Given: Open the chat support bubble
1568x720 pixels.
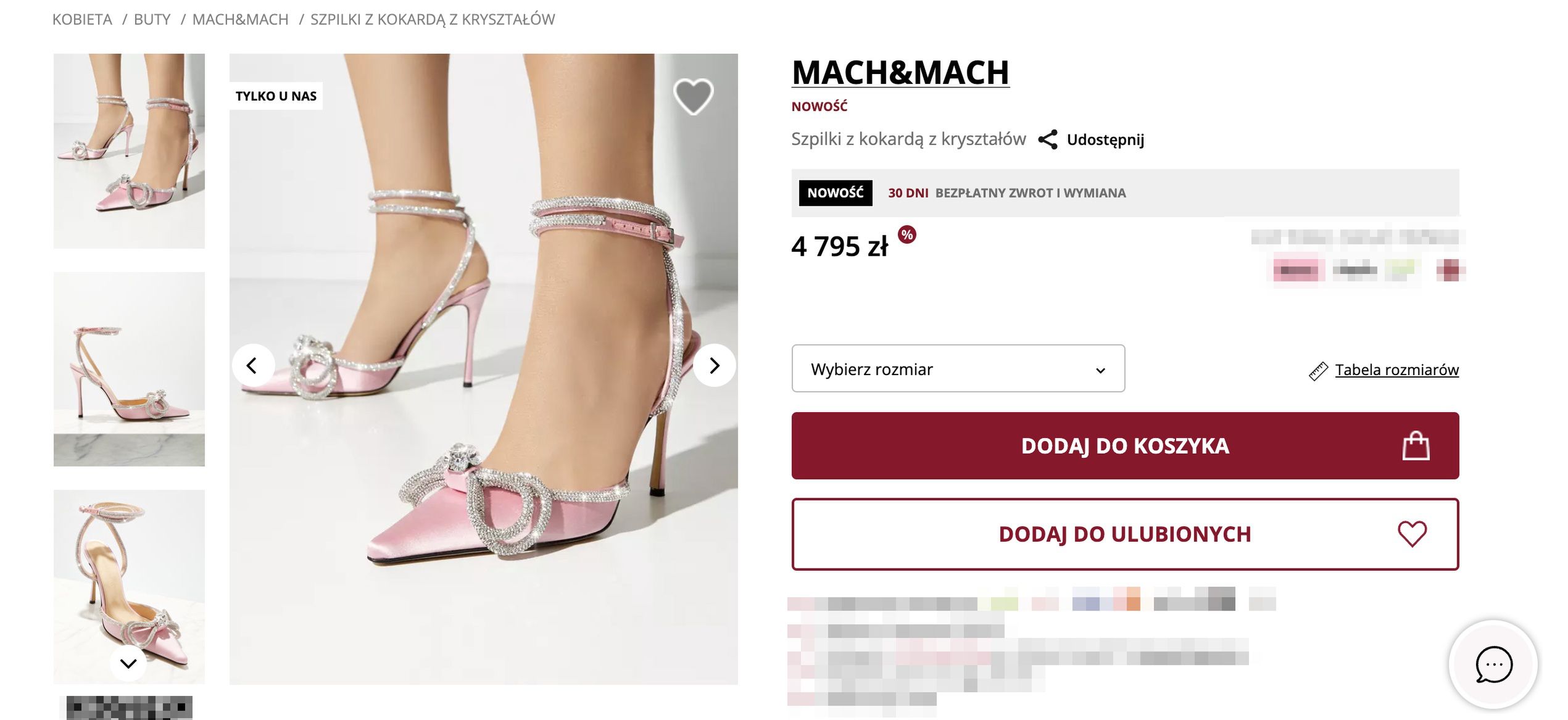Looking at the screenshot, I should click(x=1493, y=664).
